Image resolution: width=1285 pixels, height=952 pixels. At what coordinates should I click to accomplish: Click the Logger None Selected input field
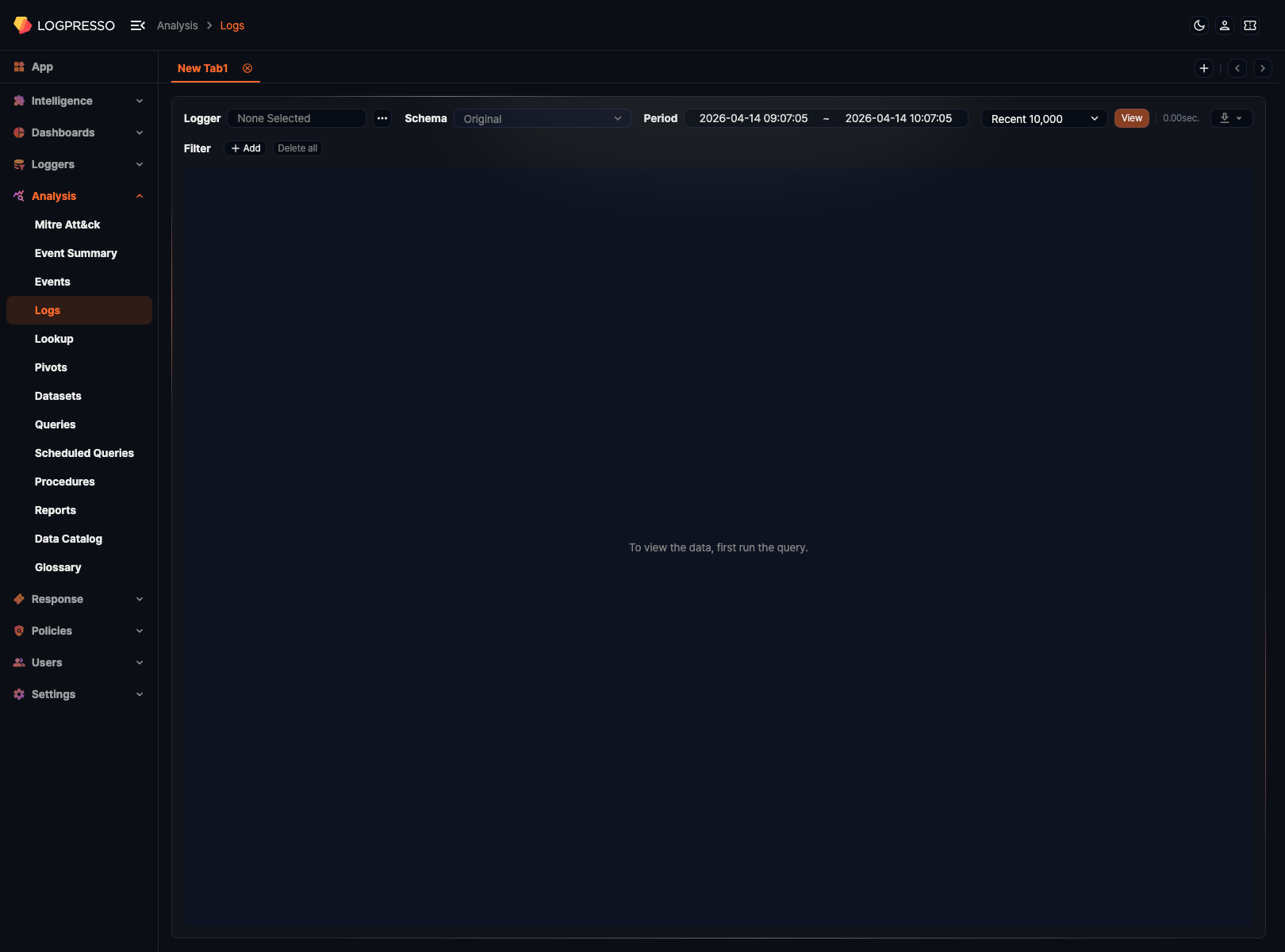click(297, 118)
